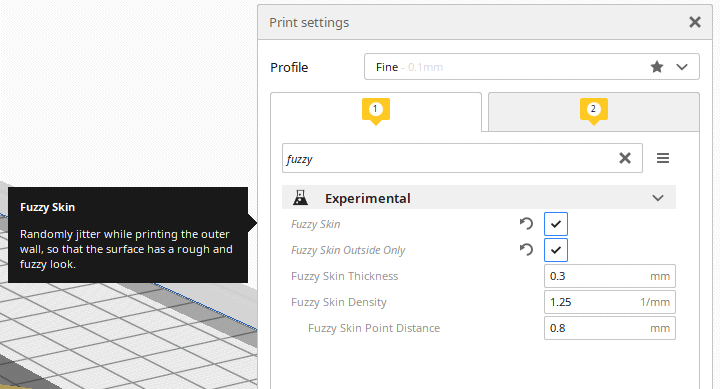Viewport: 720px width, 389px height.
Task: Reset the Fuzzy Skin setting
Action: click(x=526, y=224)
